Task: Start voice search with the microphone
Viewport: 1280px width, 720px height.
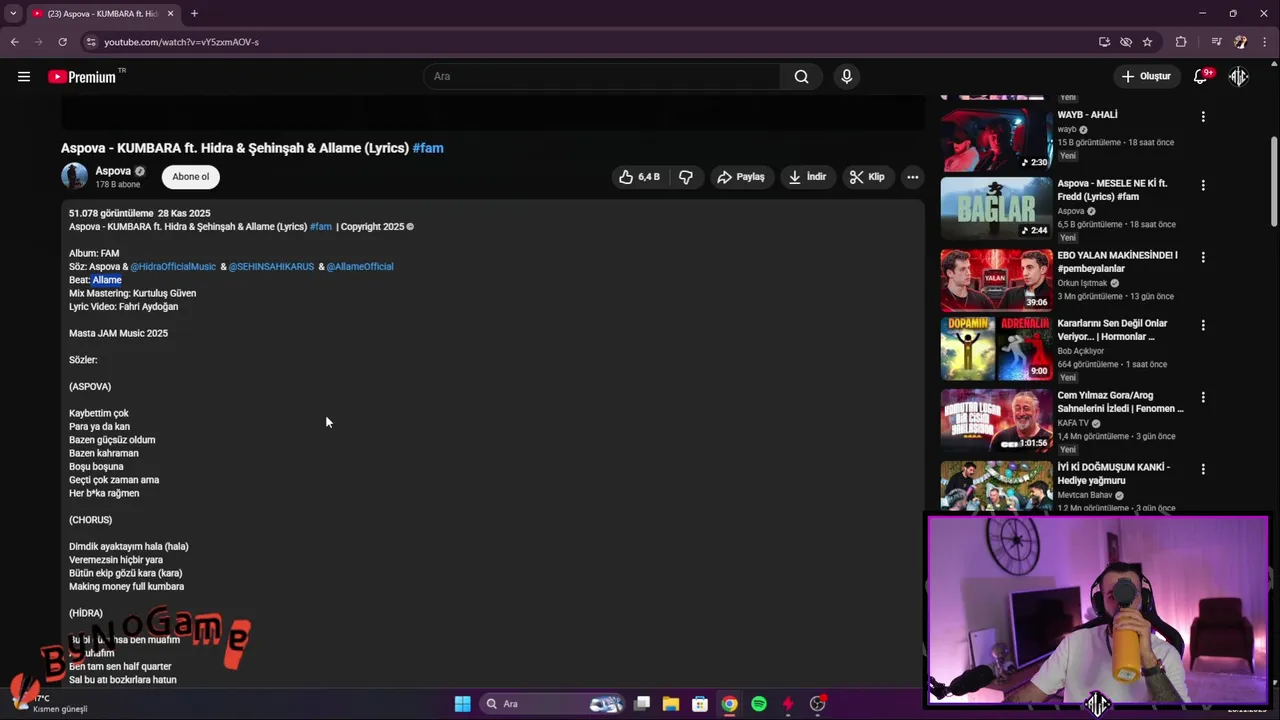Action: pyautogui.click(x=847, y=76)
